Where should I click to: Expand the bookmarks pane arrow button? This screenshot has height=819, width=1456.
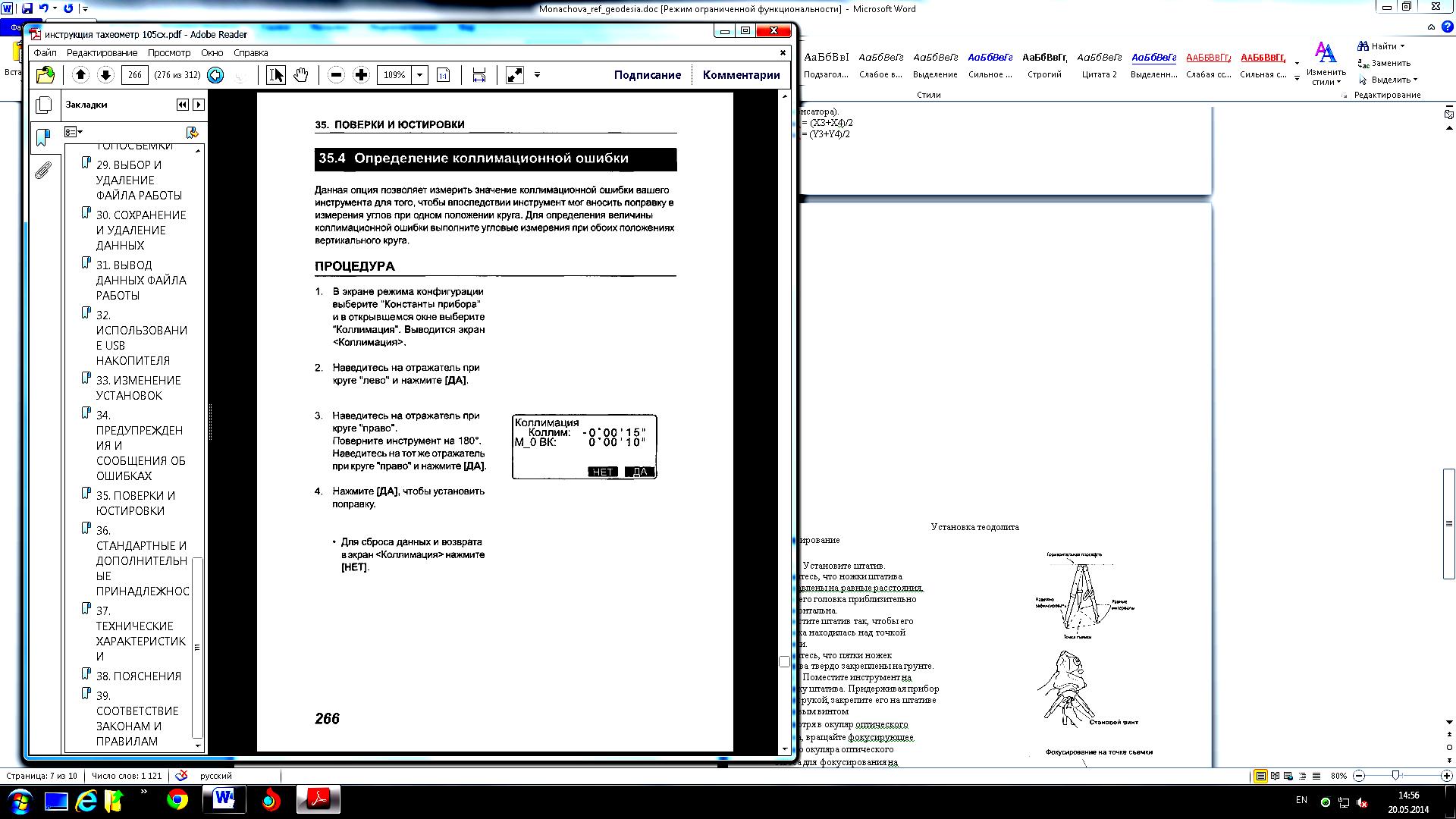point(199,105)
